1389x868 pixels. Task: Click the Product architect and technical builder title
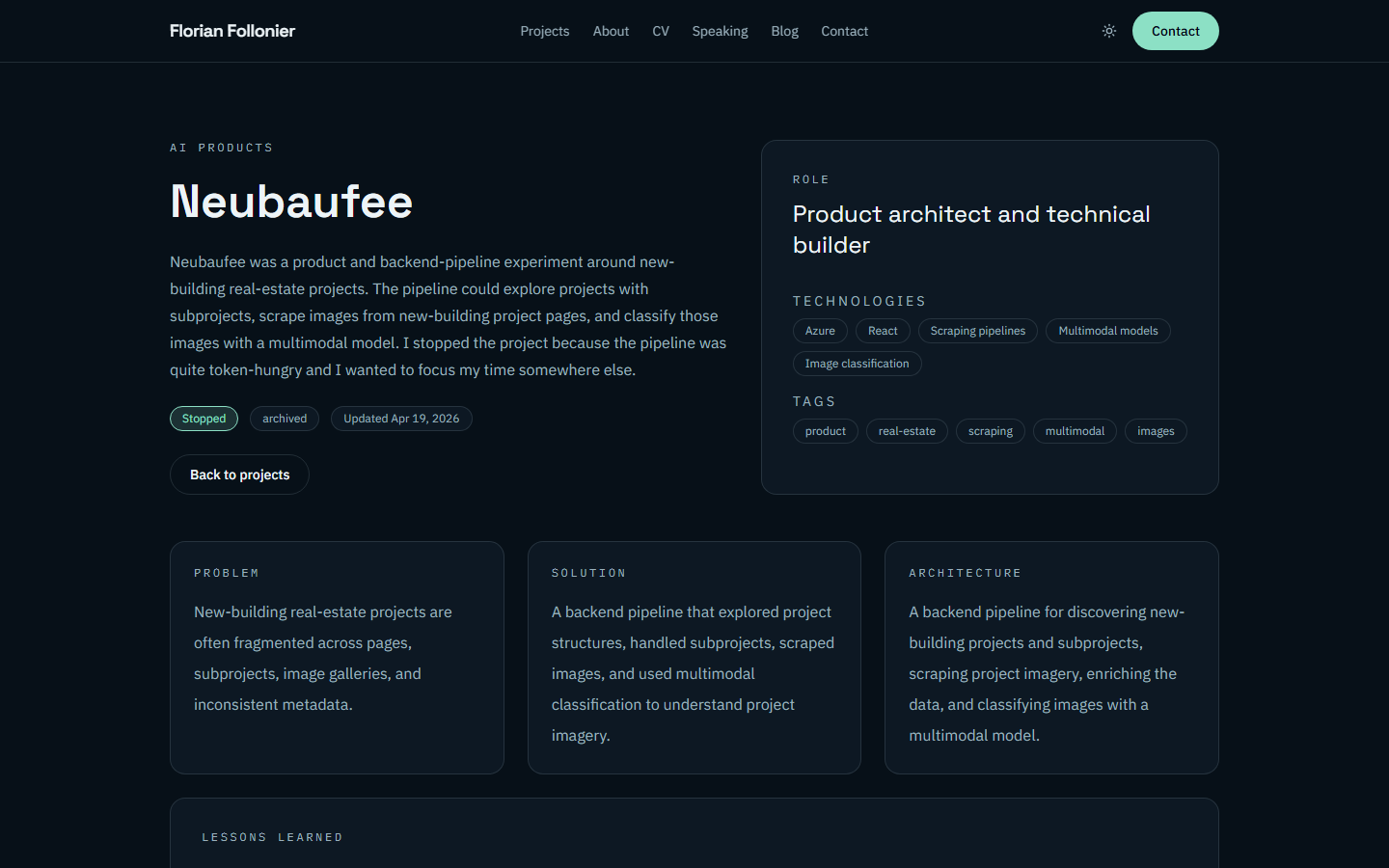(971, 230)
